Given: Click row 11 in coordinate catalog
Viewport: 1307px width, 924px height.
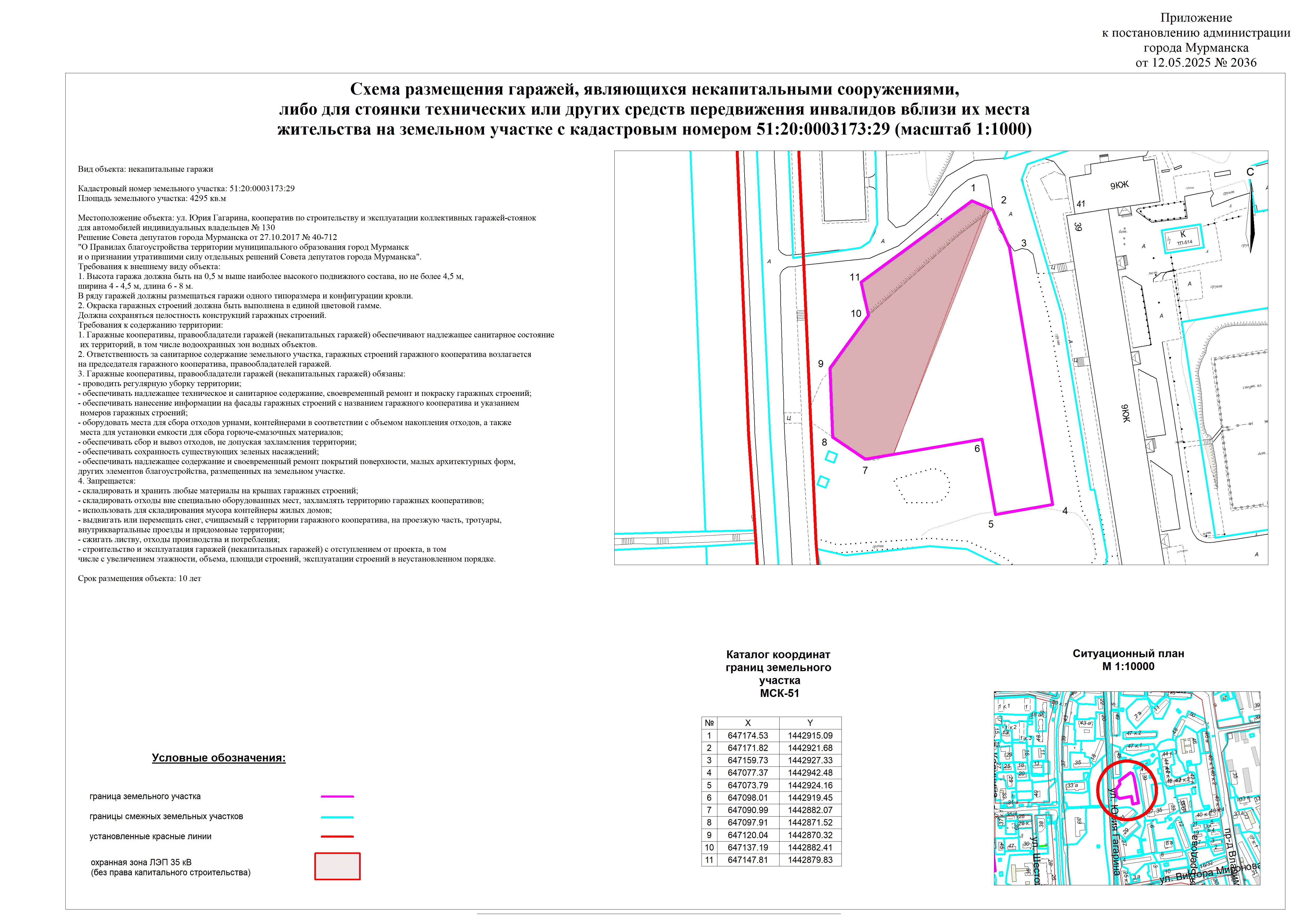Looking at the screenshot, I should (x=771, y=860).
